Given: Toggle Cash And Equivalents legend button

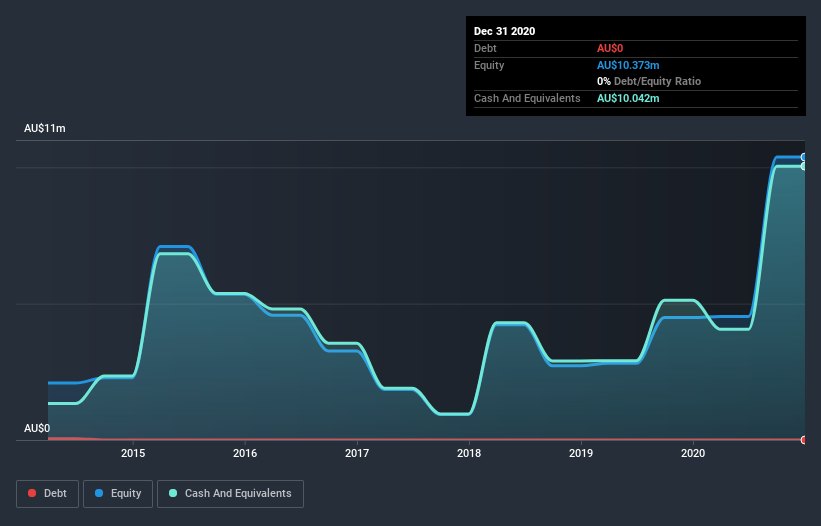Looking at the screenshot, I should (230, 494).
